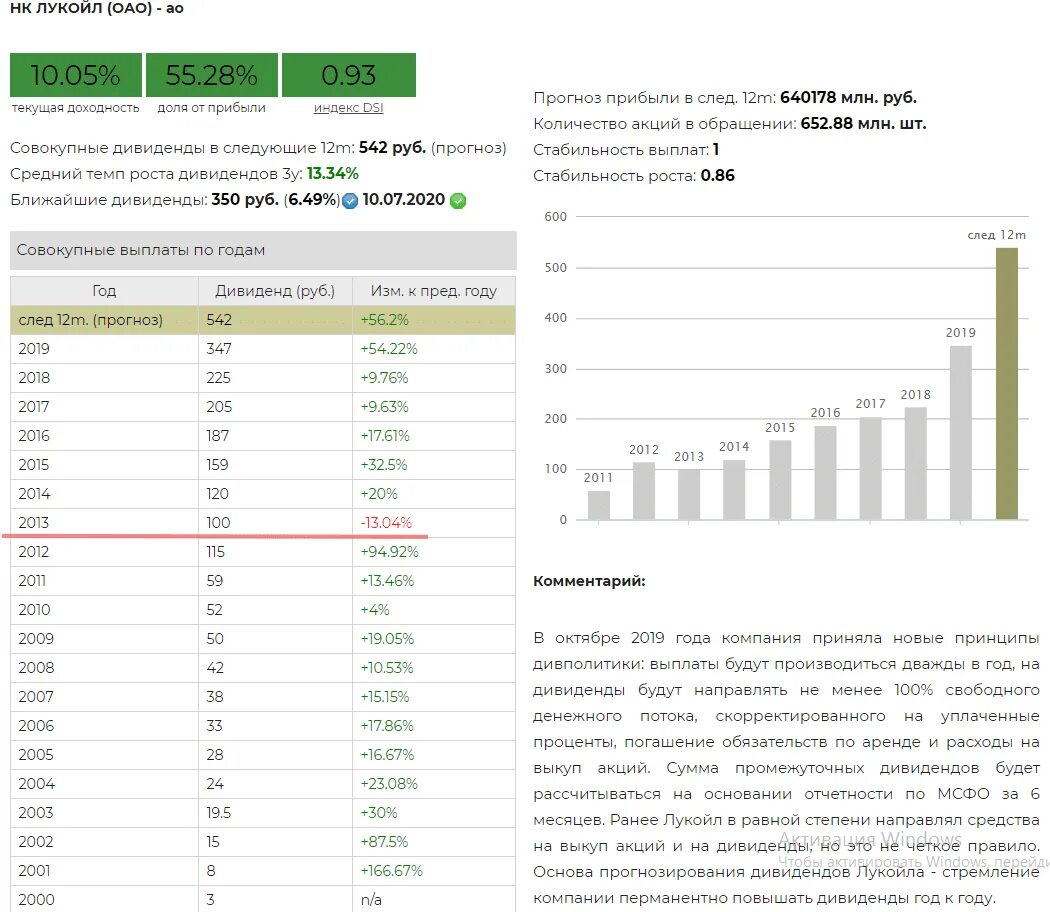Click the 2011 bar in the chart
1050x912 pixels.
(599, 506)
